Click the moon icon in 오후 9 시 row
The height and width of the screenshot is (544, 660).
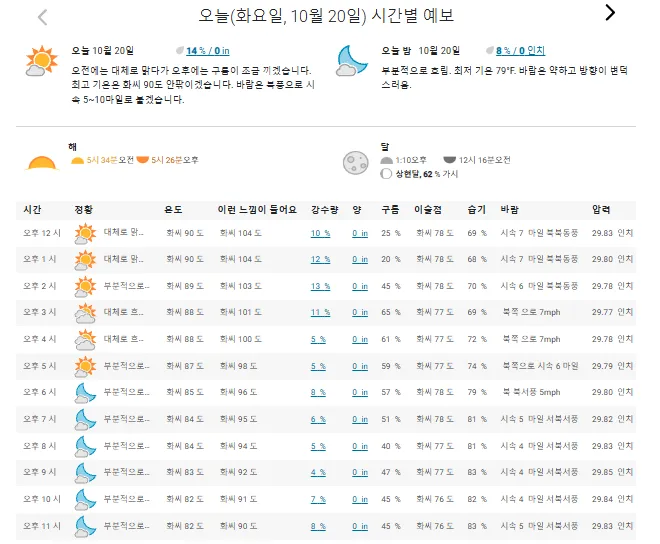pyautogui.click(x=85, y=473)
